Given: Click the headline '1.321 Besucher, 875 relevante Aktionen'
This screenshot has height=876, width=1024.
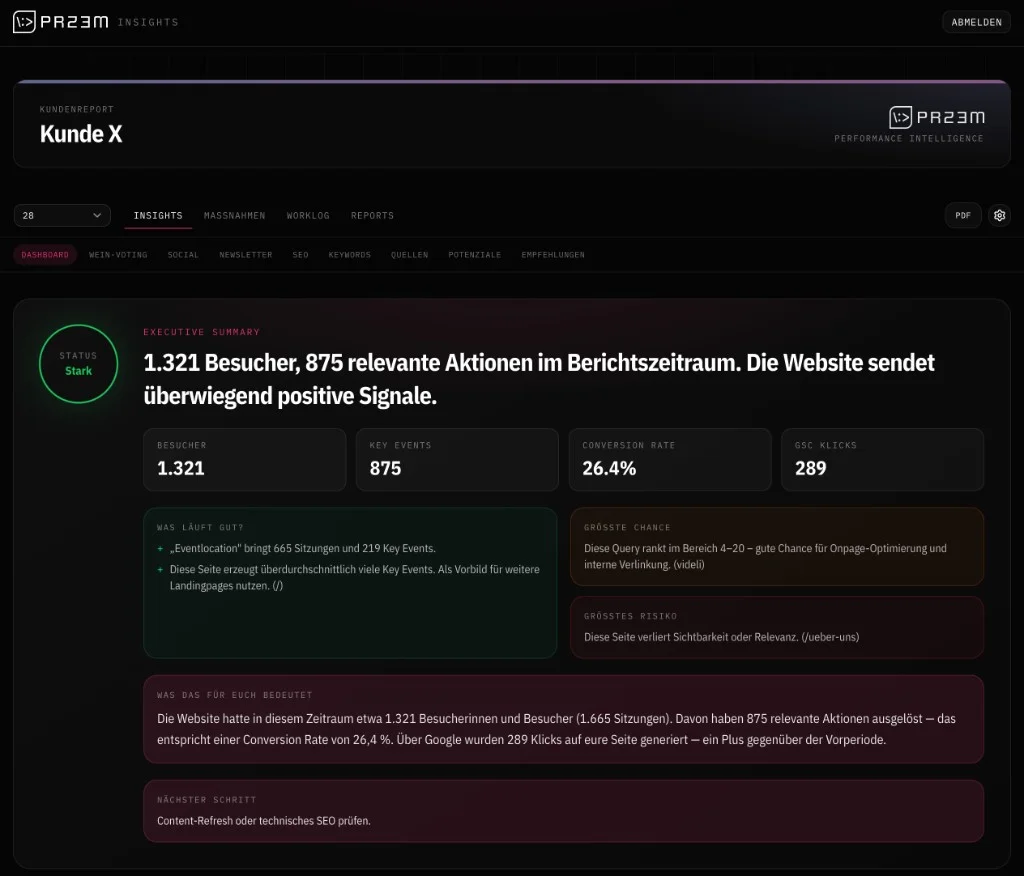Looking at the screenshot, I should point(539,379).
